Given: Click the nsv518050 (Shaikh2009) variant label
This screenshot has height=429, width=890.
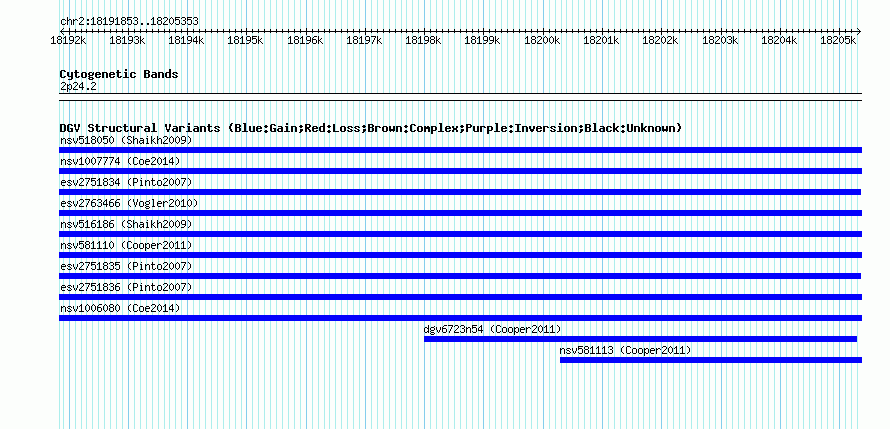Looking at the screenshot, I should [x=126, y=140].
